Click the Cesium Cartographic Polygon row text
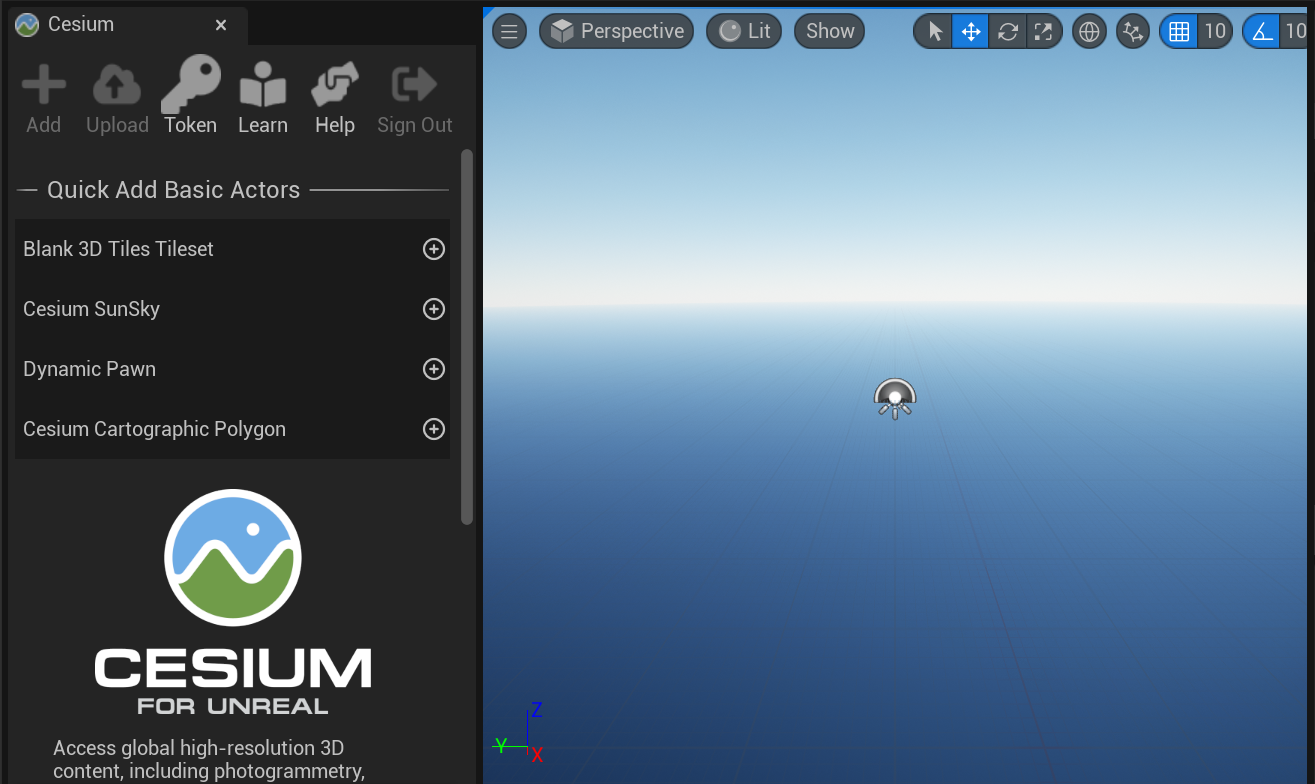The height and width of the screenshot is (784, 1315). click(x=155, y=429)
